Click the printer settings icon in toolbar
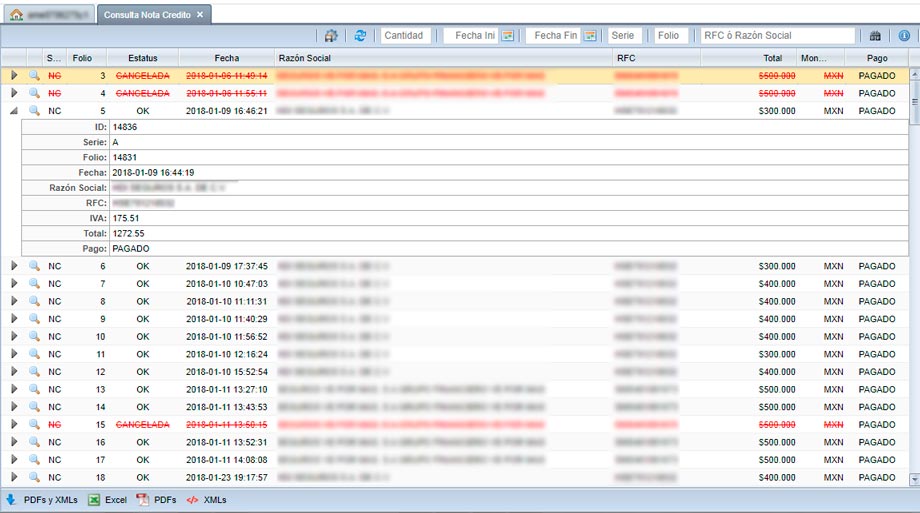920x513 pixels. click(x=331, y=36)
